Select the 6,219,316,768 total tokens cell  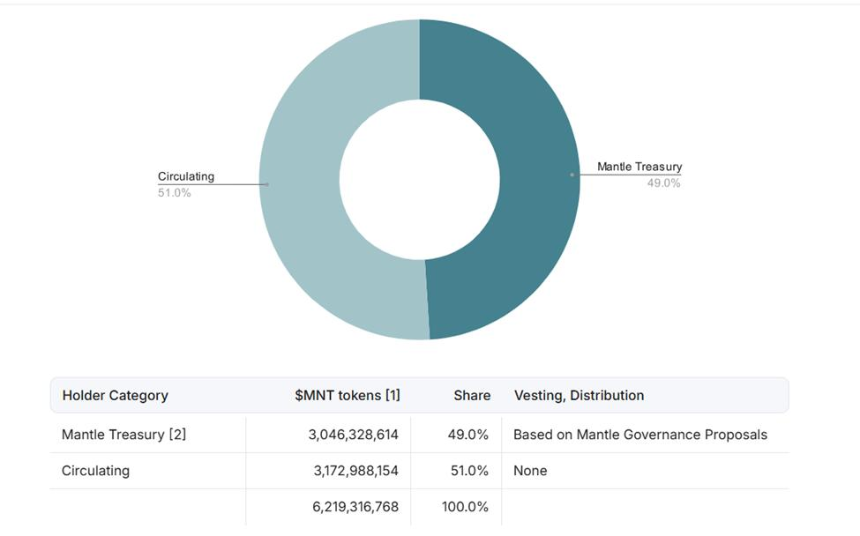pos(355,506)
